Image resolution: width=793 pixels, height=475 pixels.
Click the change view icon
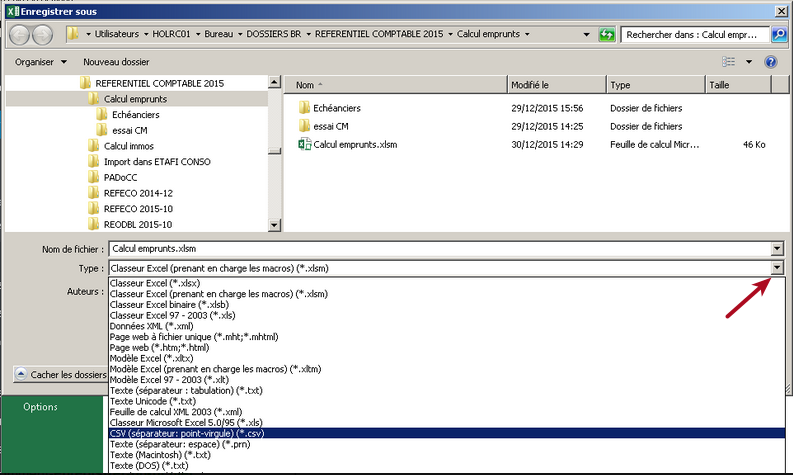tap(729, 62)
